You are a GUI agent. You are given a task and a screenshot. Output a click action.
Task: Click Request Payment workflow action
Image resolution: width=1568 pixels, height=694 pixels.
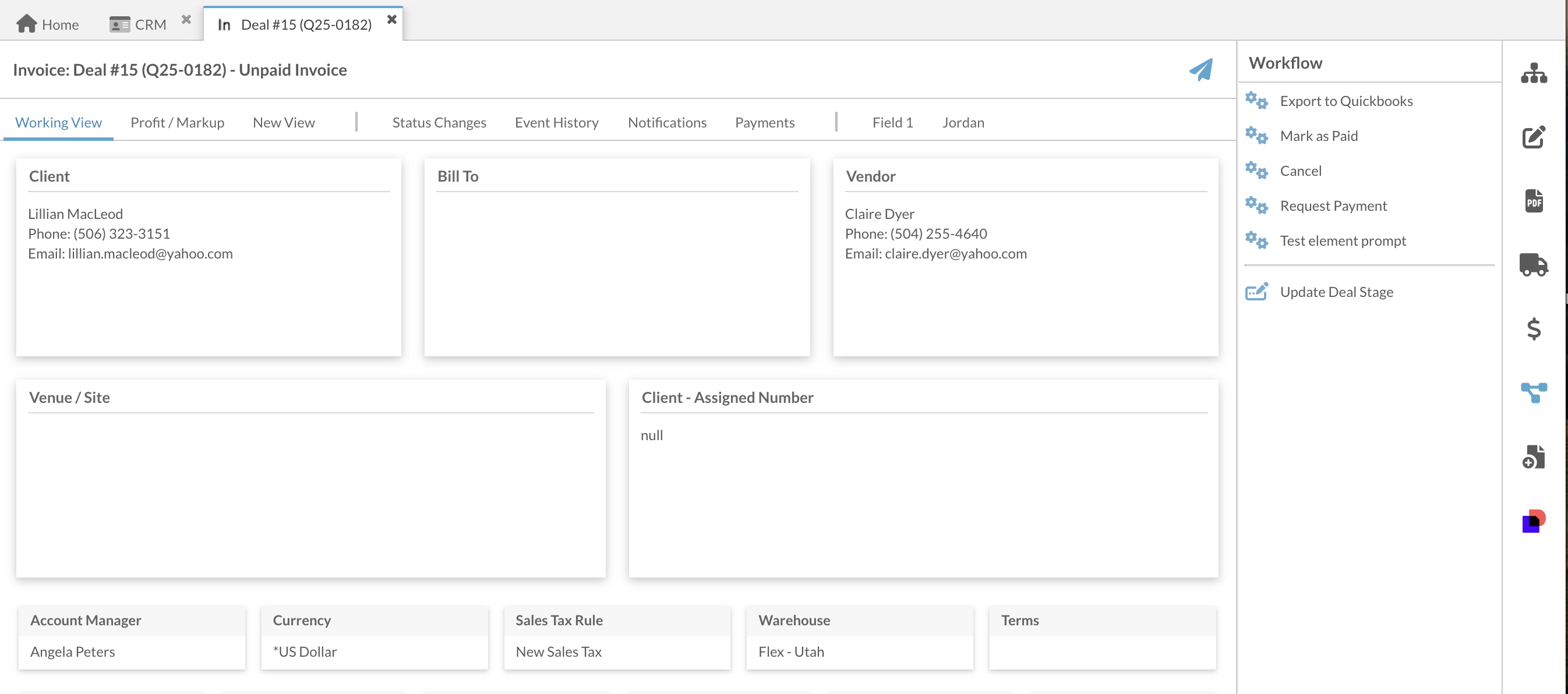[x=1333, y=206]
